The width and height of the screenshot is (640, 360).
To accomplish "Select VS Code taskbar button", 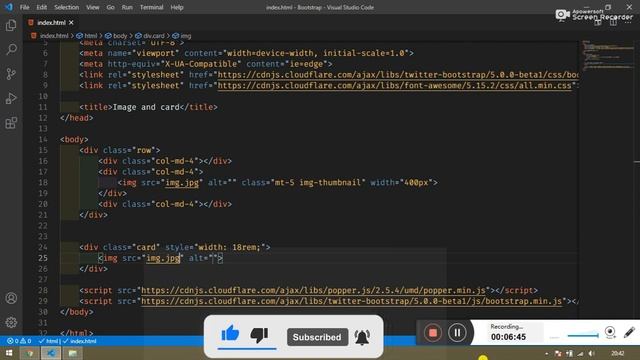I will click(51, 353).
